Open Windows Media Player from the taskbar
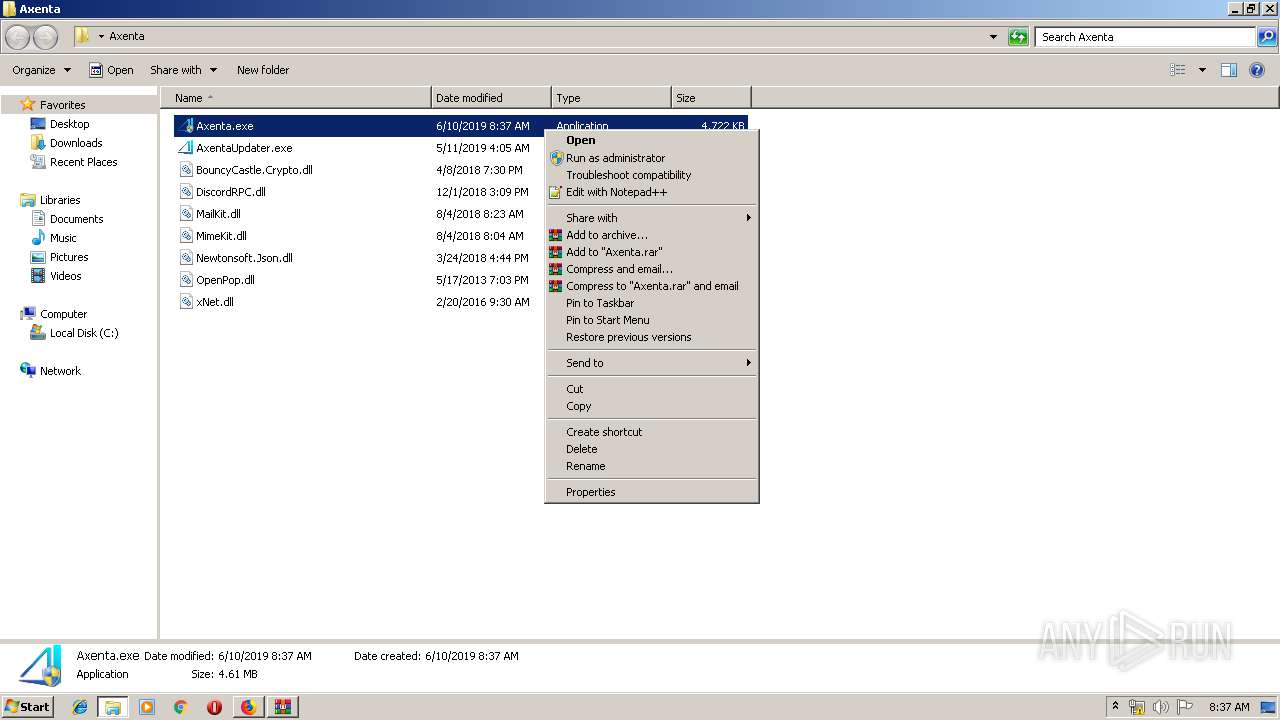Viewport: 1280px width, 720px height. pos(147,707)
